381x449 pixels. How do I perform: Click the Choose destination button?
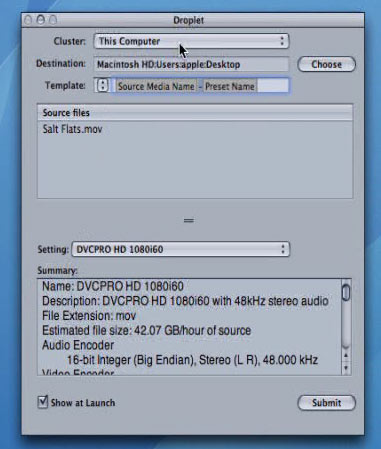tap(326, 64)
